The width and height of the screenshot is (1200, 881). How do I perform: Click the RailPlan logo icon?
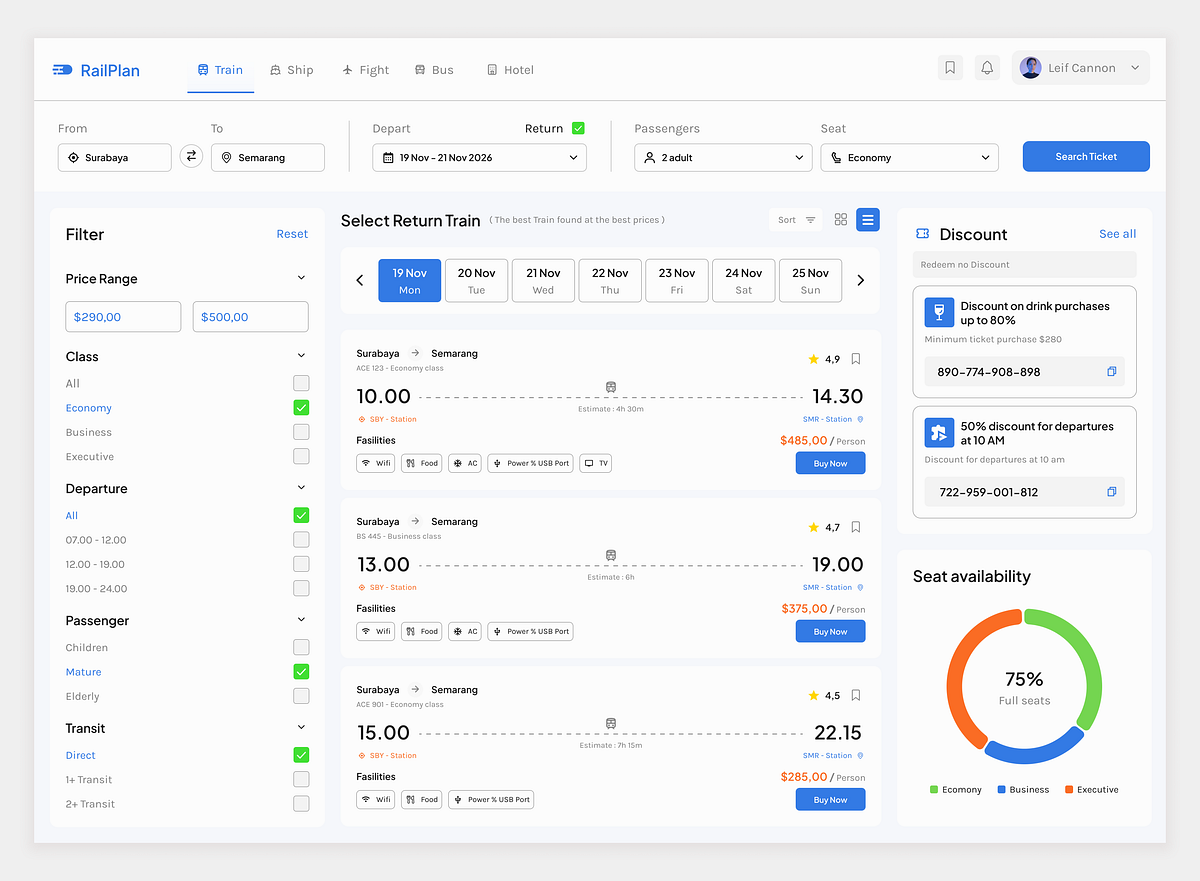tap(62, 70)
